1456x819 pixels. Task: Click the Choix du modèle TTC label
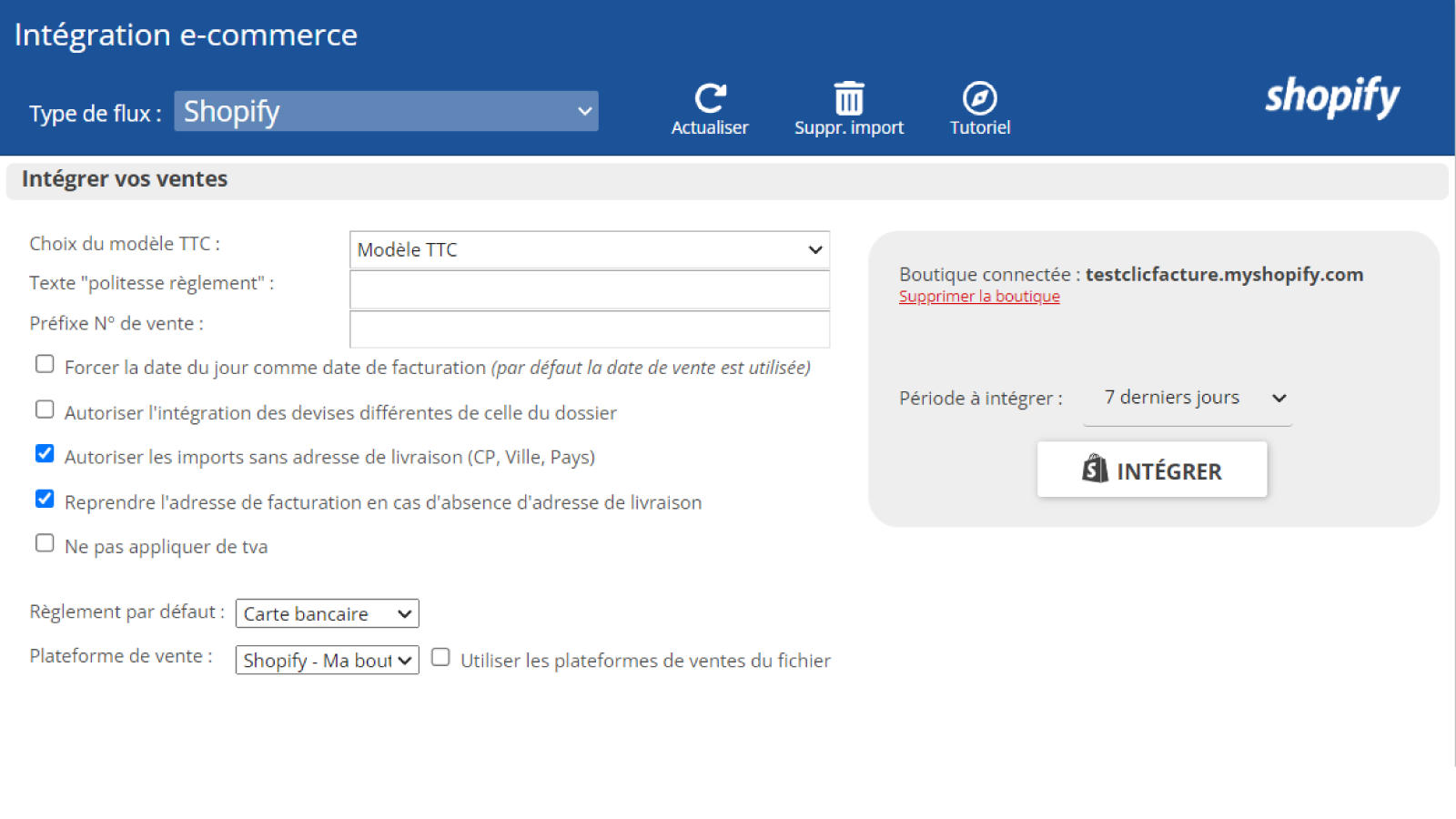[125, 244]
